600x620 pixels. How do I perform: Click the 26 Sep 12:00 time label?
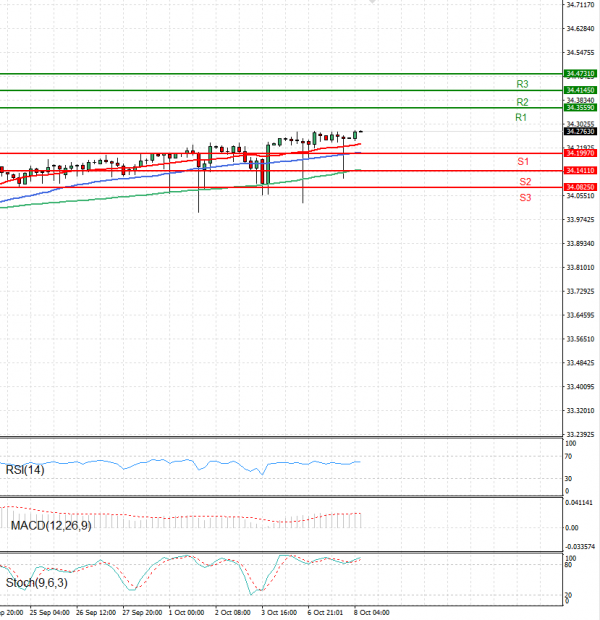coord(96,613)
